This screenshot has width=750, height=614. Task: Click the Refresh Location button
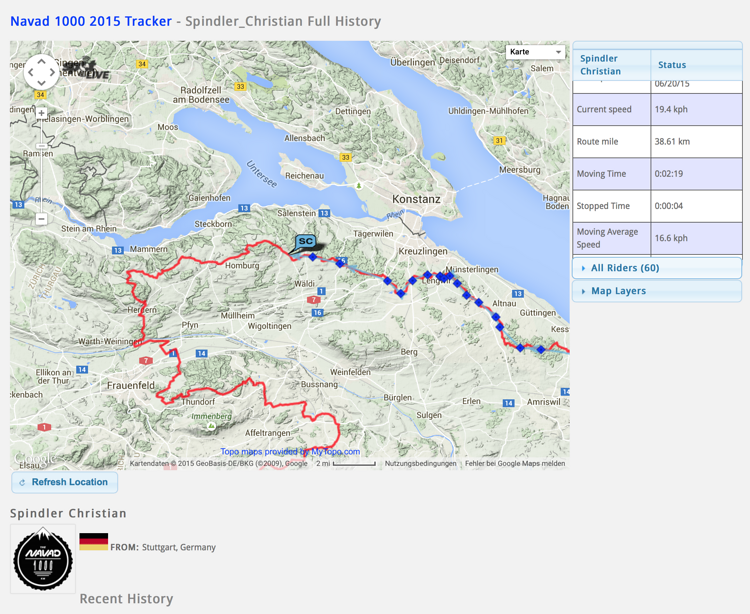pyautogui.click(x=64, y=482)
